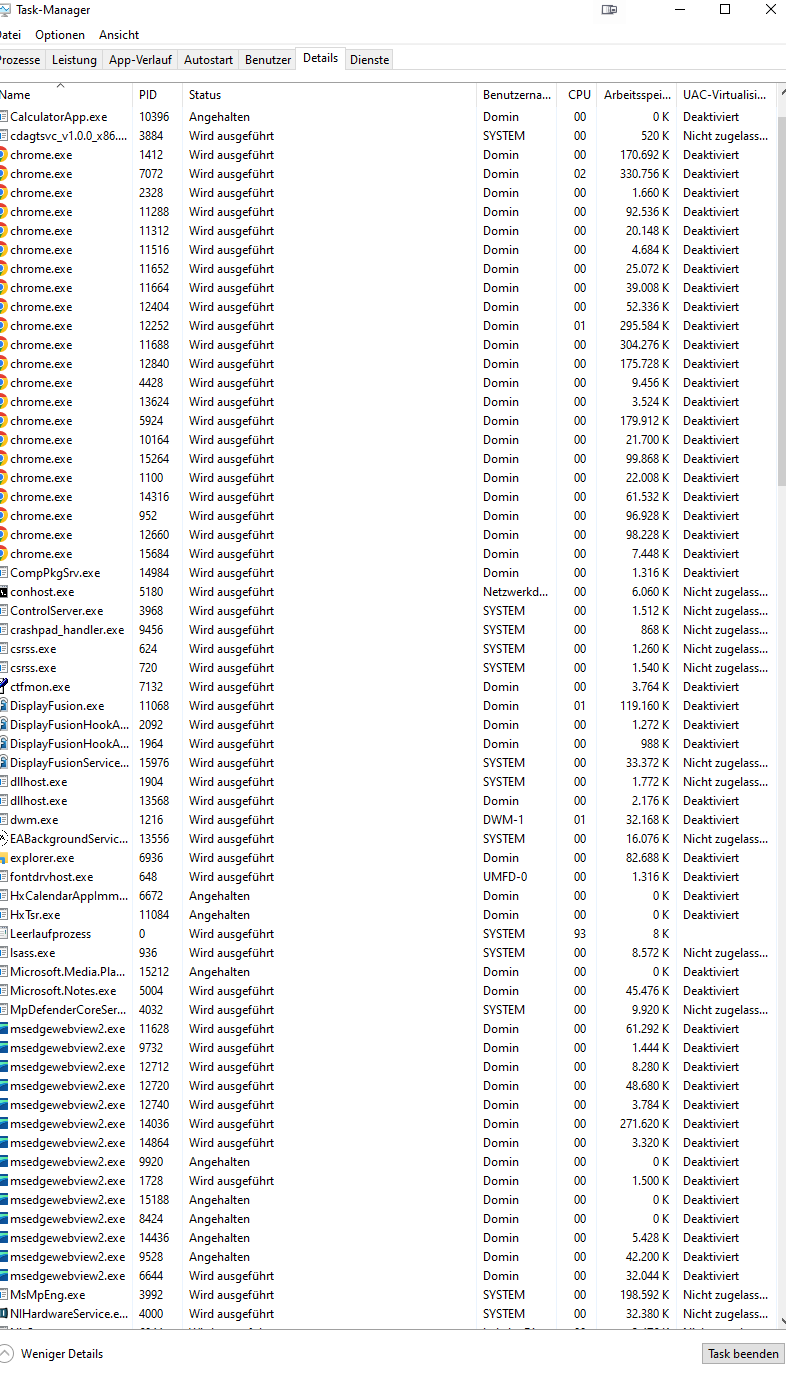The height and width of the screenshot is (1374, 786).
Task: Click the 271.620 K memory value
Action: click(645, 1124)
